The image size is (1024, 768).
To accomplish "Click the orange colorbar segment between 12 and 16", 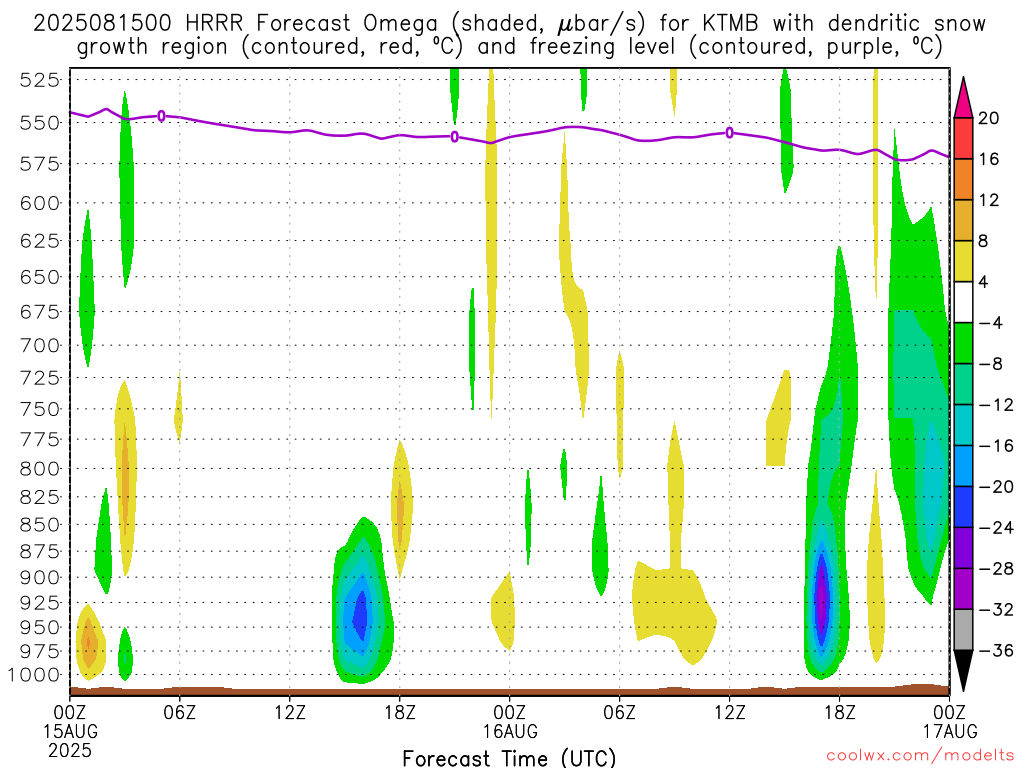I will coord(963,179).
